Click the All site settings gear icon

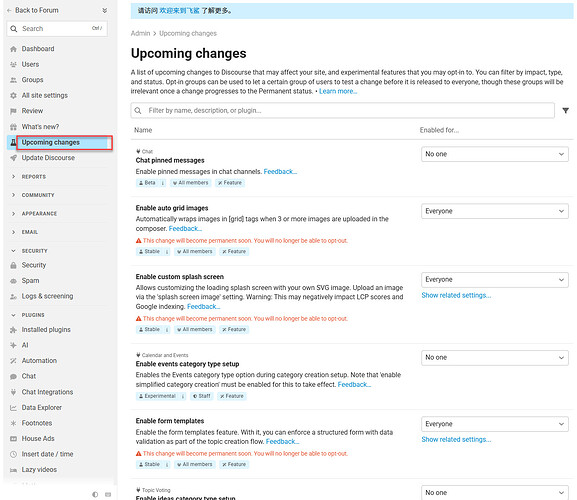pos(14,95)
